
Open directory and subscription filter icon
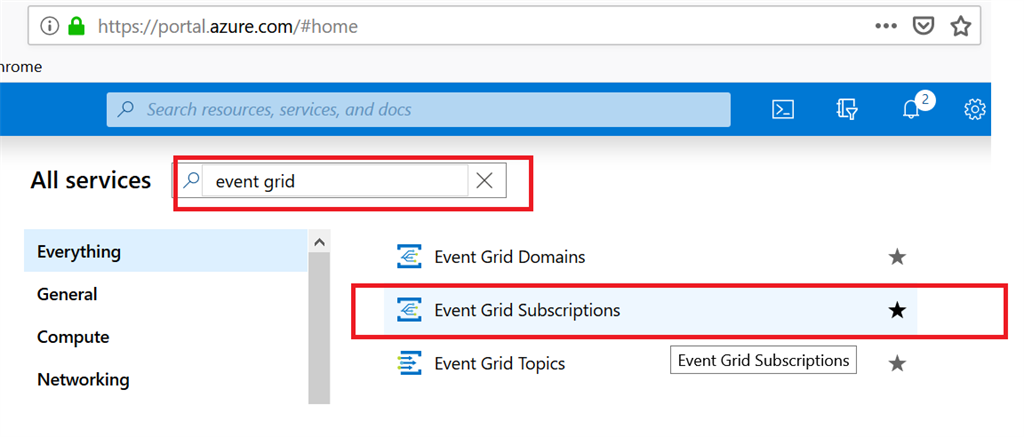(x=846, y=110)
